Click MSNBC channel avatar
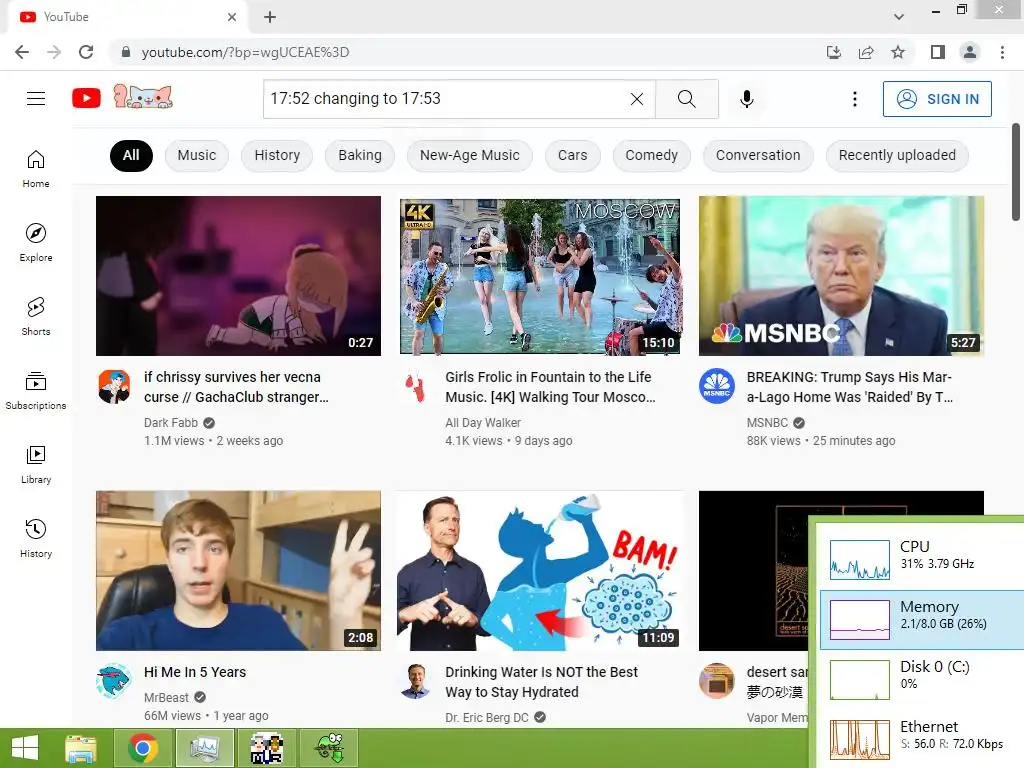 click(x=717, y=387)
